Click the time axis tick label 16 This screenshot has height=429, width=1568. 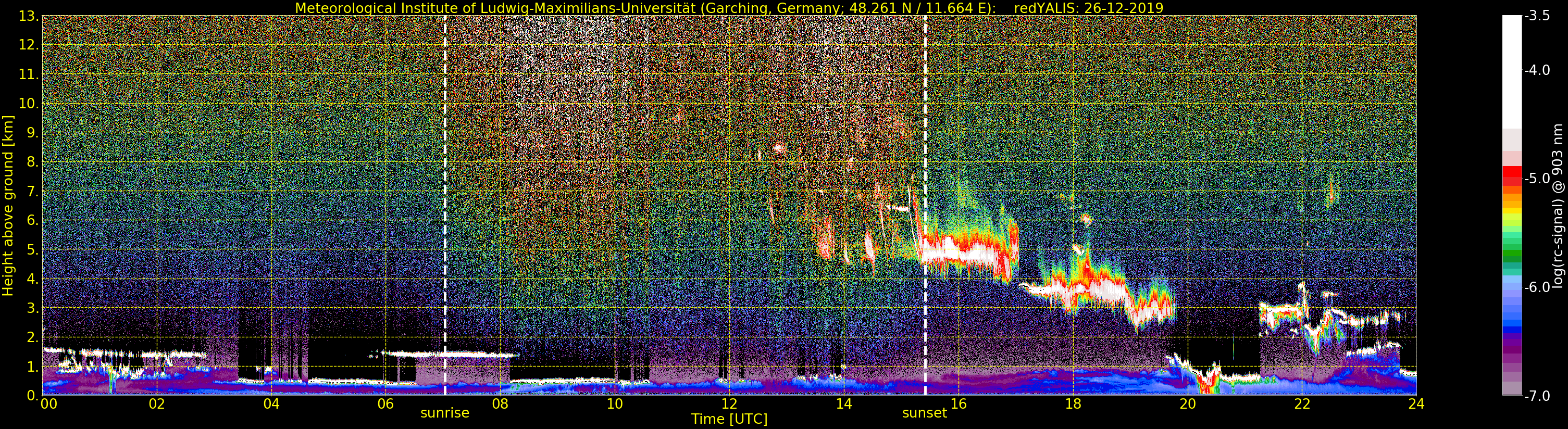pos(958,403)
